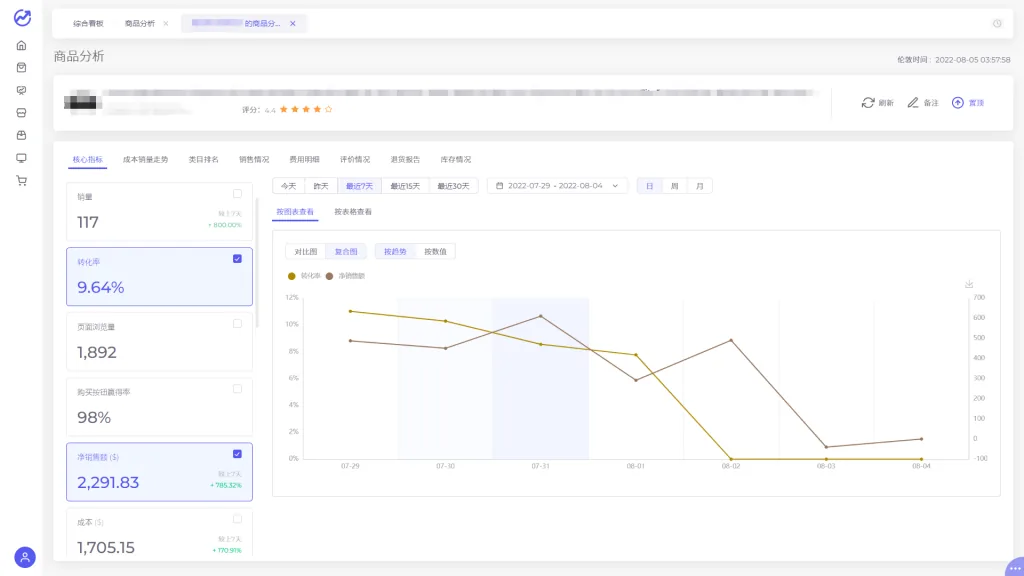Filter by 今天
Viewport: 1024px width, 576px height.
(289, 186)
